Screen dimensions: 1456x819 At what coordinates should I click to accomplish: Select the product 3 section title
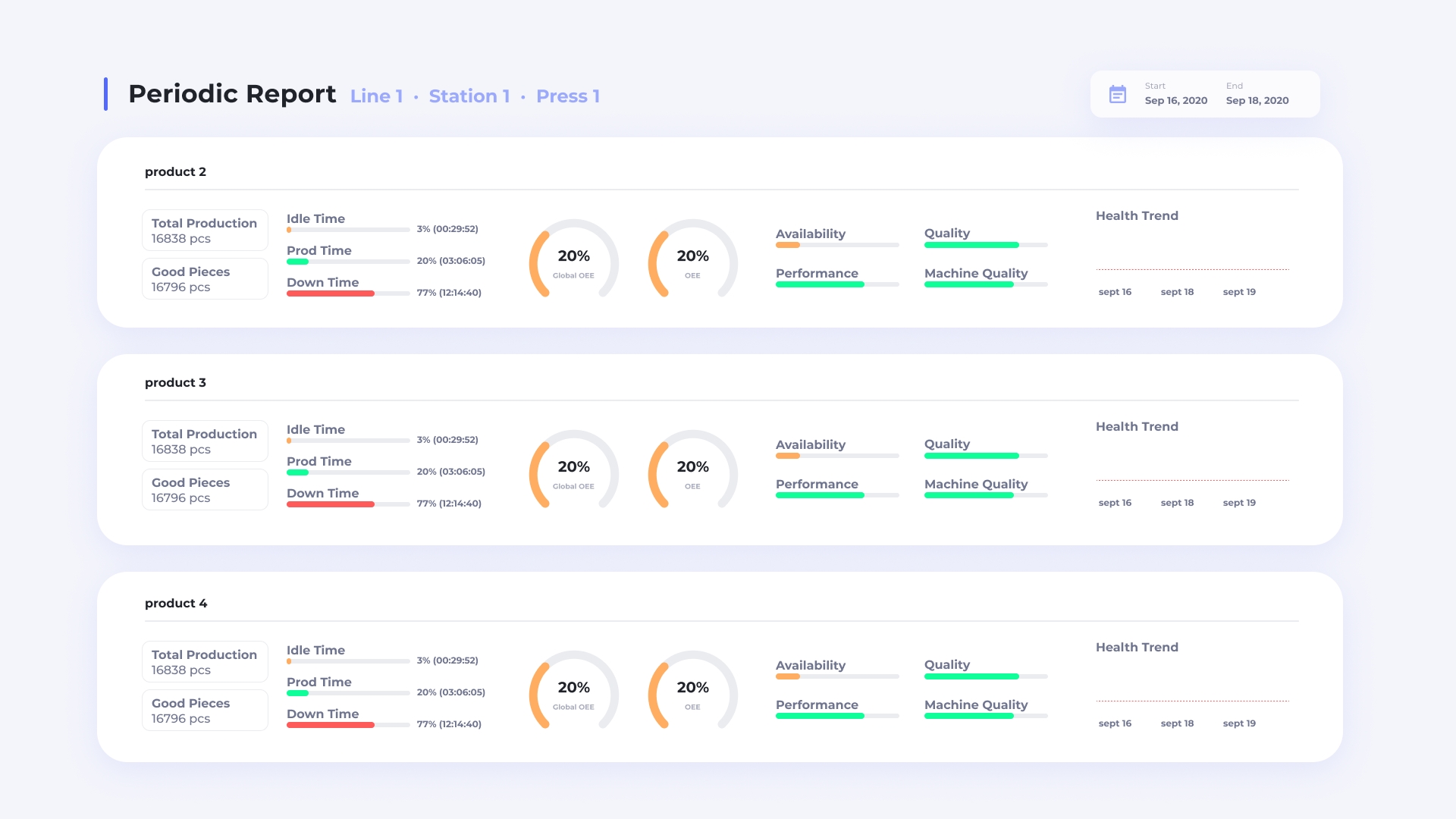click(x=175, y=383)
